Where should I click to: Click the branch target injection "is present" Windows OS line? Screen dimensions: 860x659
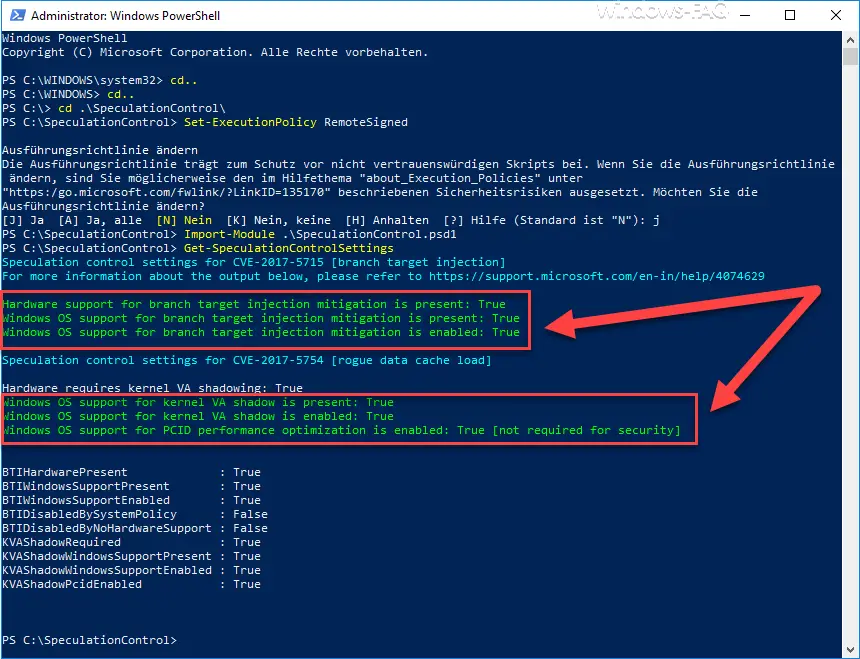coord(261,319)
